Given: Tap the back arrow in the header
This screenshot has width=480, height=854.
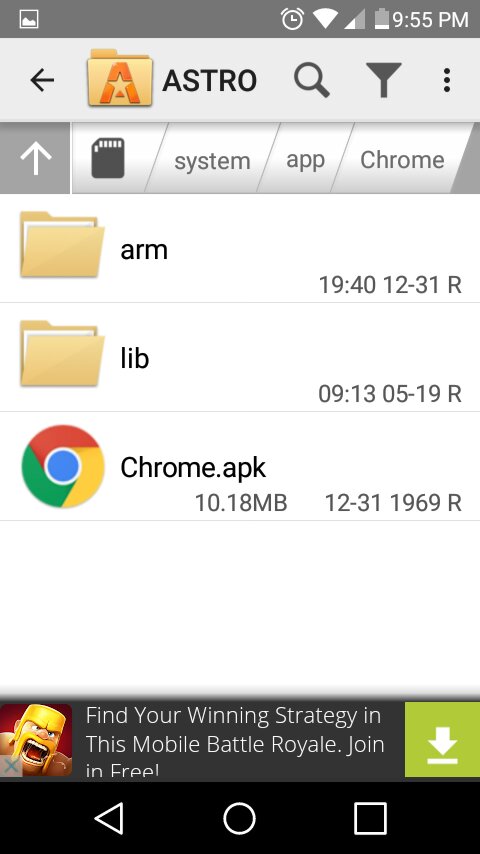Looking at the screenshot, I should point(42,81).
